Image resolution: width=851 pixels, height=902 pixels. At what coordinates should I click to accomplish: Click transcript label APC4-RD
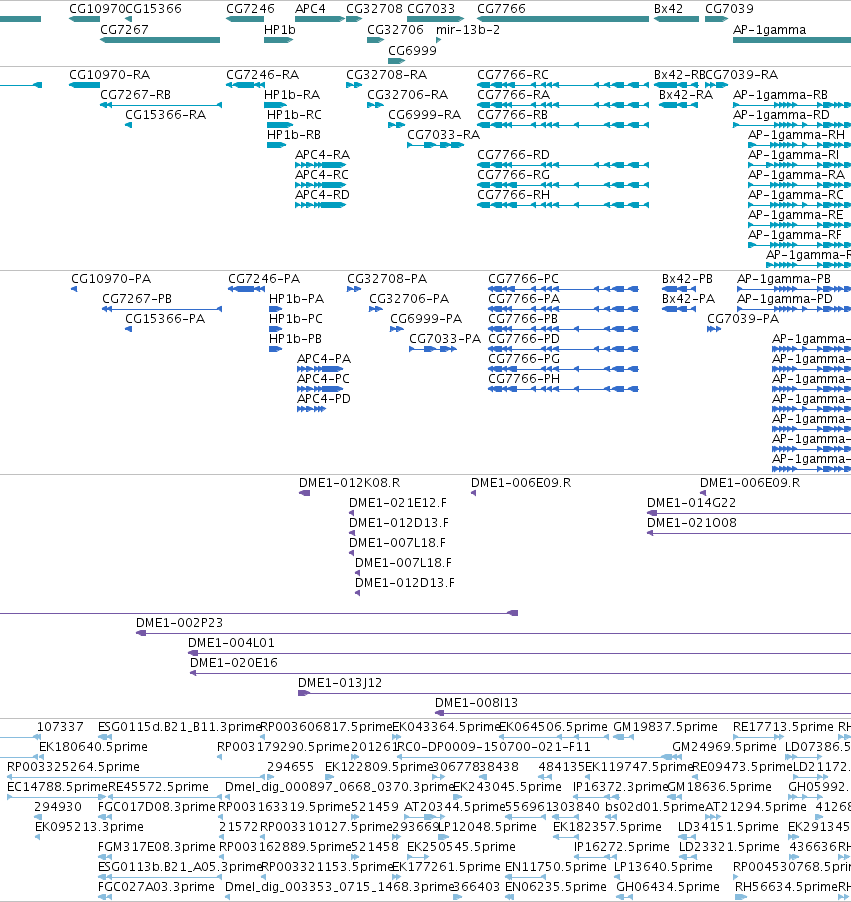(x=322, y=195)
